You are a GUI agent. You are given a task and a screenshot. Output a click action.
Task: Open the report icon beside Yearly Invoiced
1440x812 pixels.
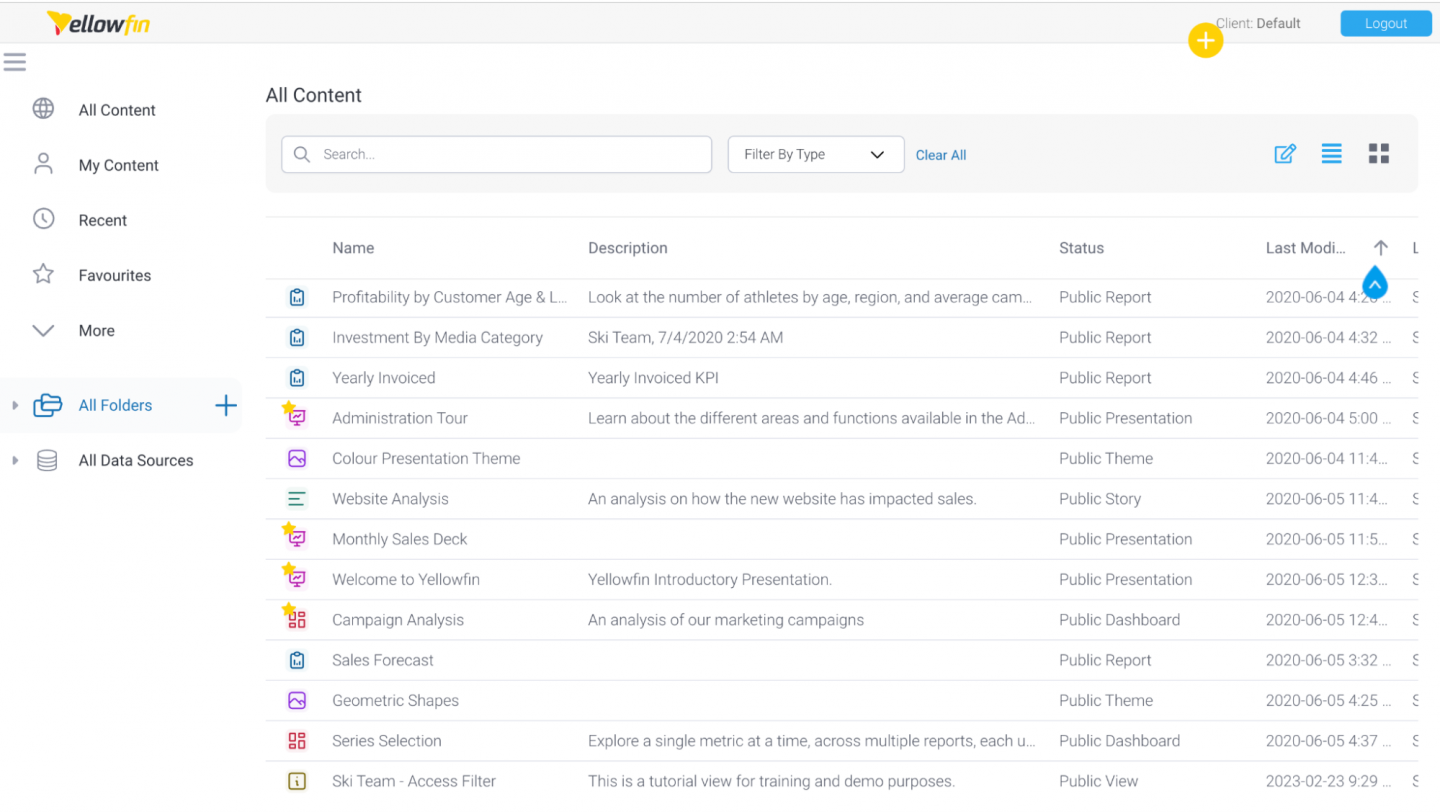(x=296, y=377)
